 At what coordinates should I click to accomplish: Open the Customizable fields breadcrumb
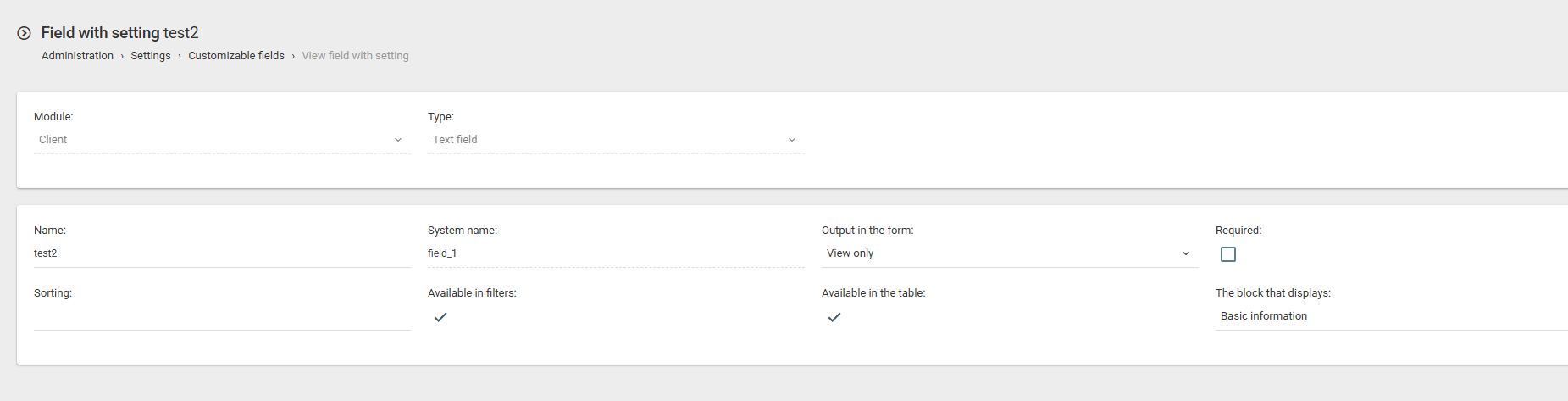click(236, 56)
